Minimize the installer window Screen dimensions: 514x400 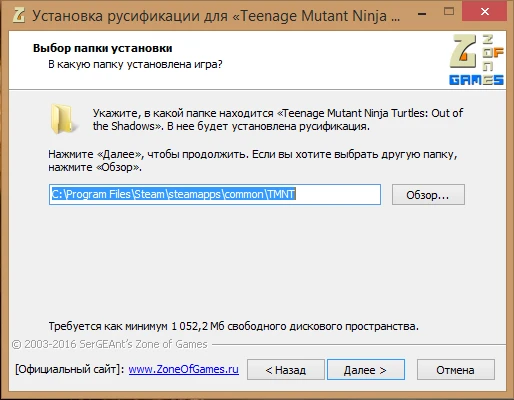pos(422,13)
